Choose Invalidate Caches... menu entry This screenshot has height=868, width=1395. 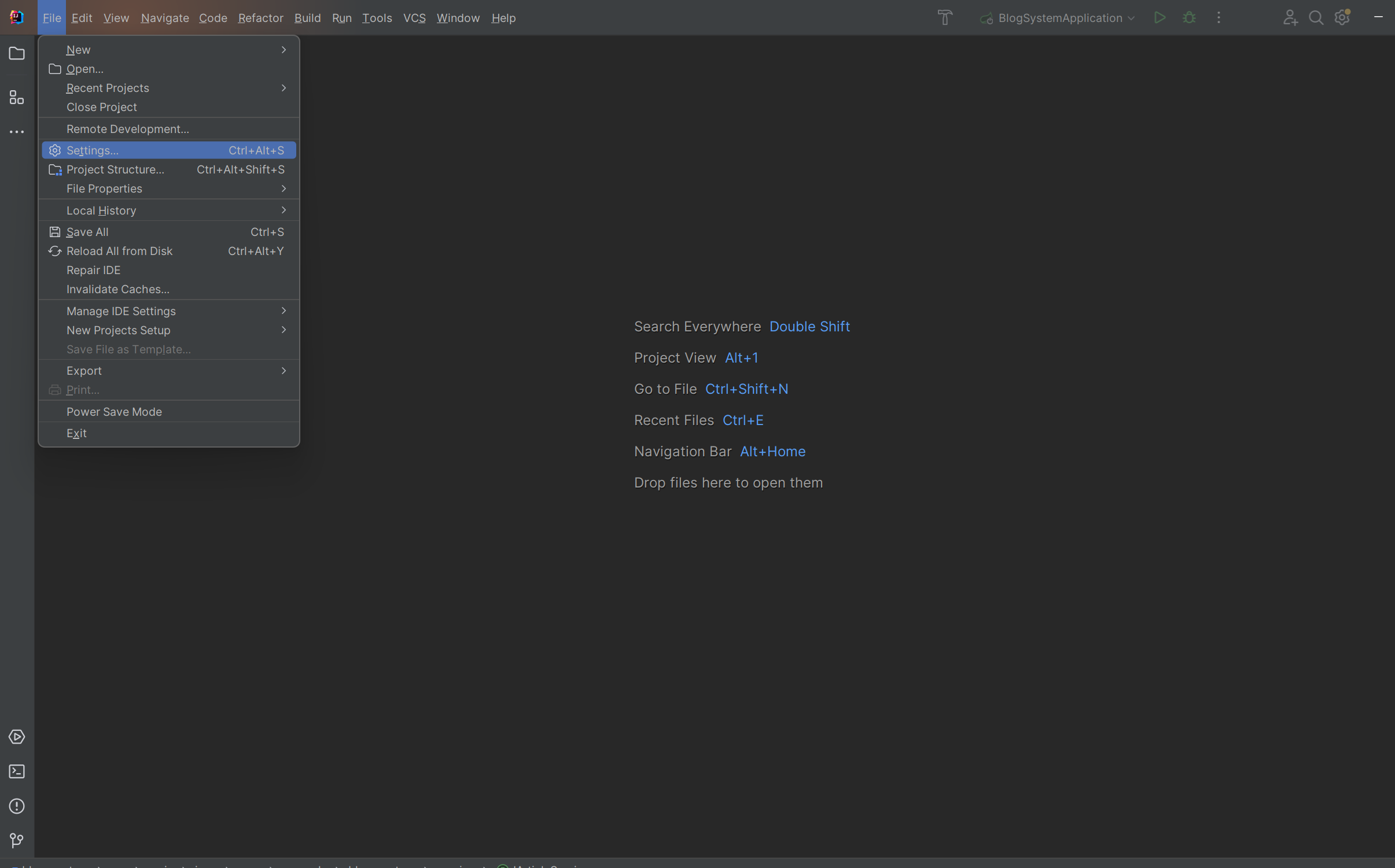(x=117, y=289)
